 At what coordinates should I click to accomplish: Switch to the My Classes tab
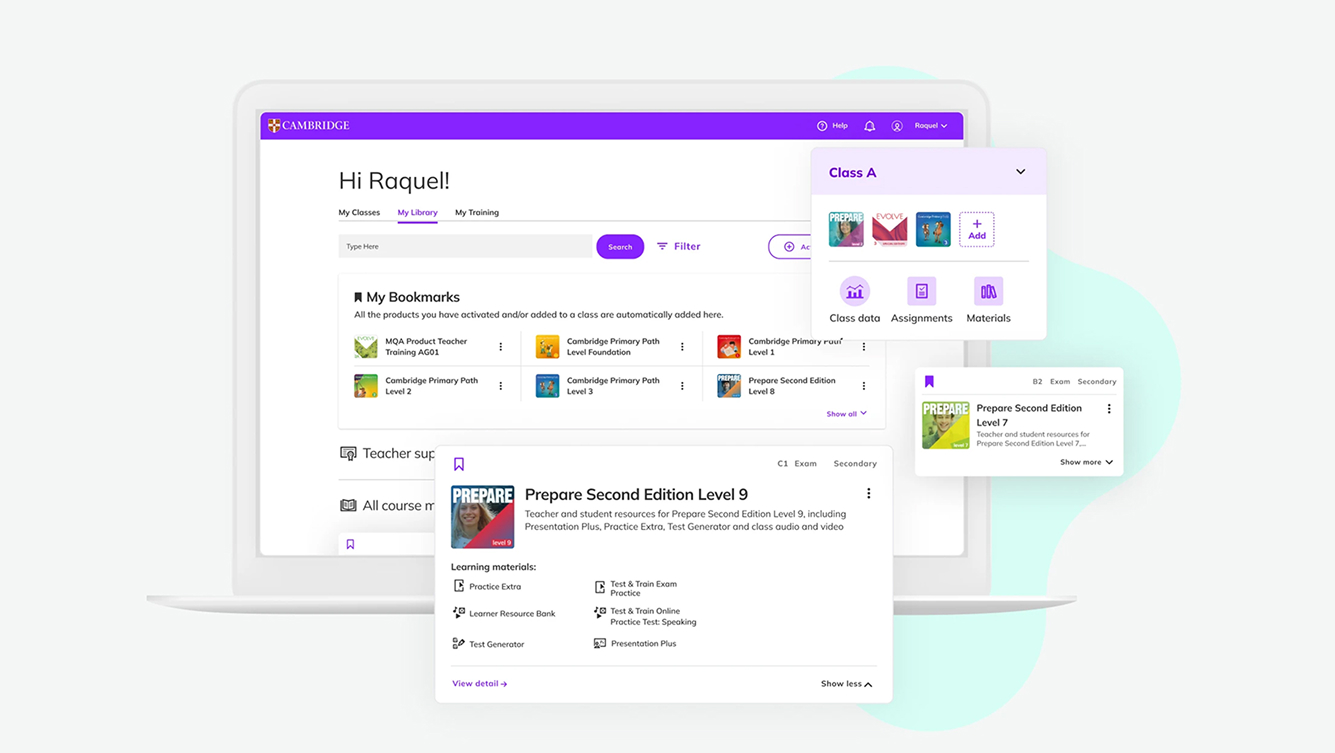pyautogui.click(x=359, y=212)
